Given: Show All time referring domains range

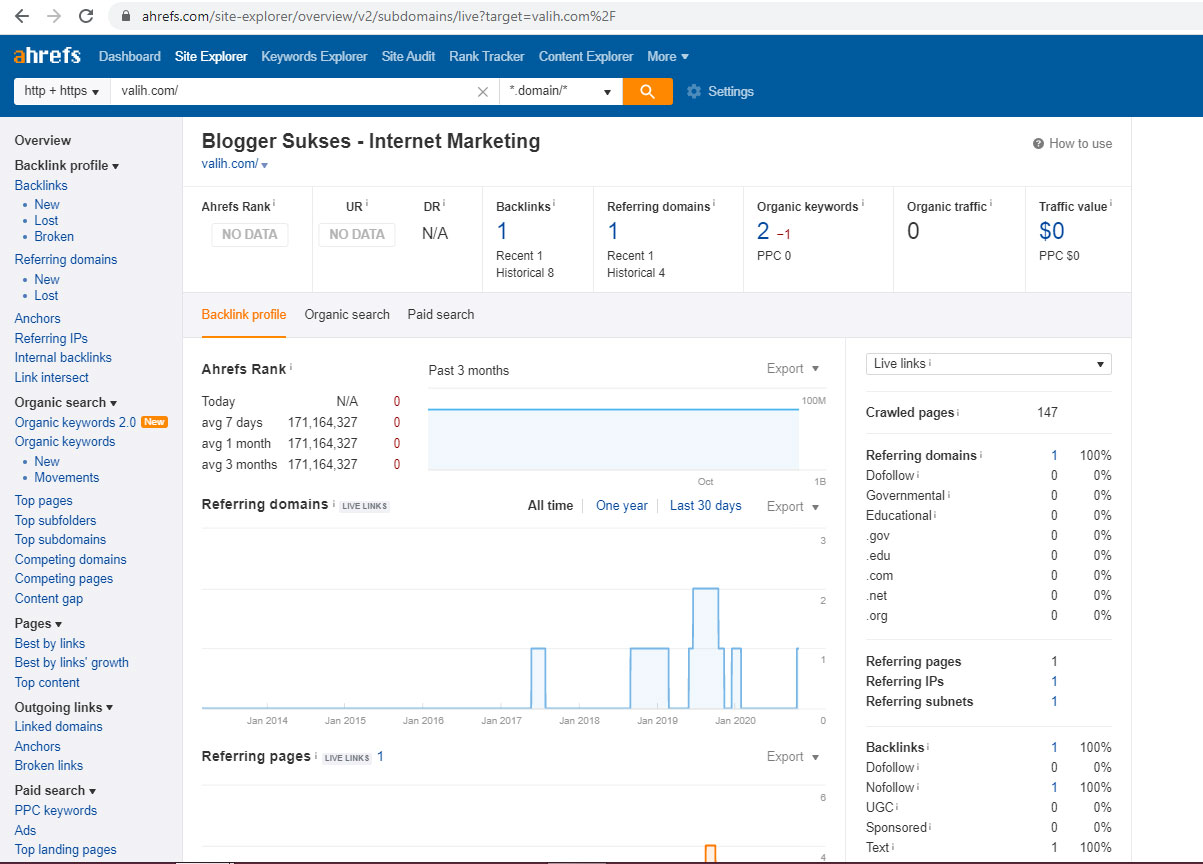Looking at the screenshot, I should point(550,506).
